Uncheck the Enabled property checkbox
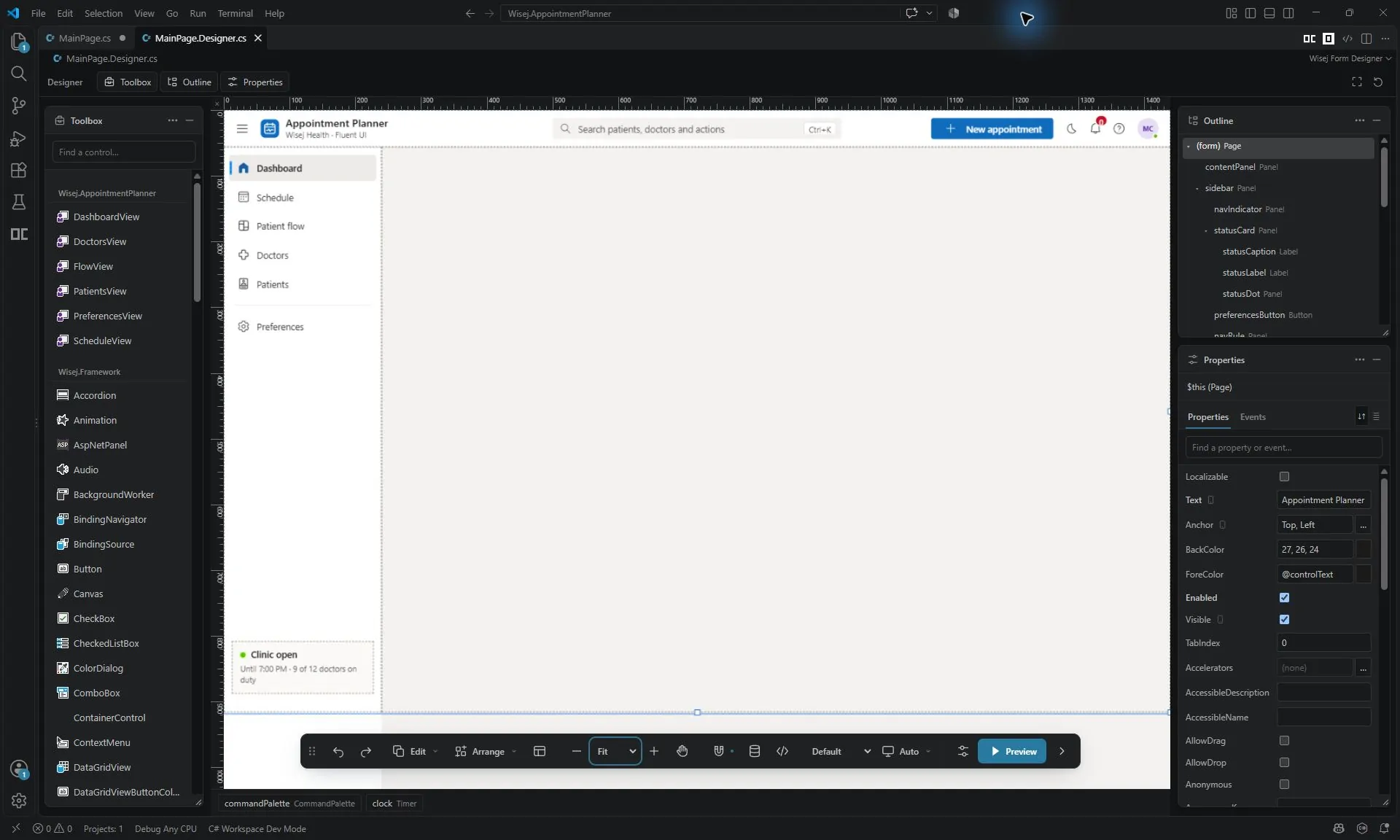Viewport: 1400px width, 840px height. 1285,598
